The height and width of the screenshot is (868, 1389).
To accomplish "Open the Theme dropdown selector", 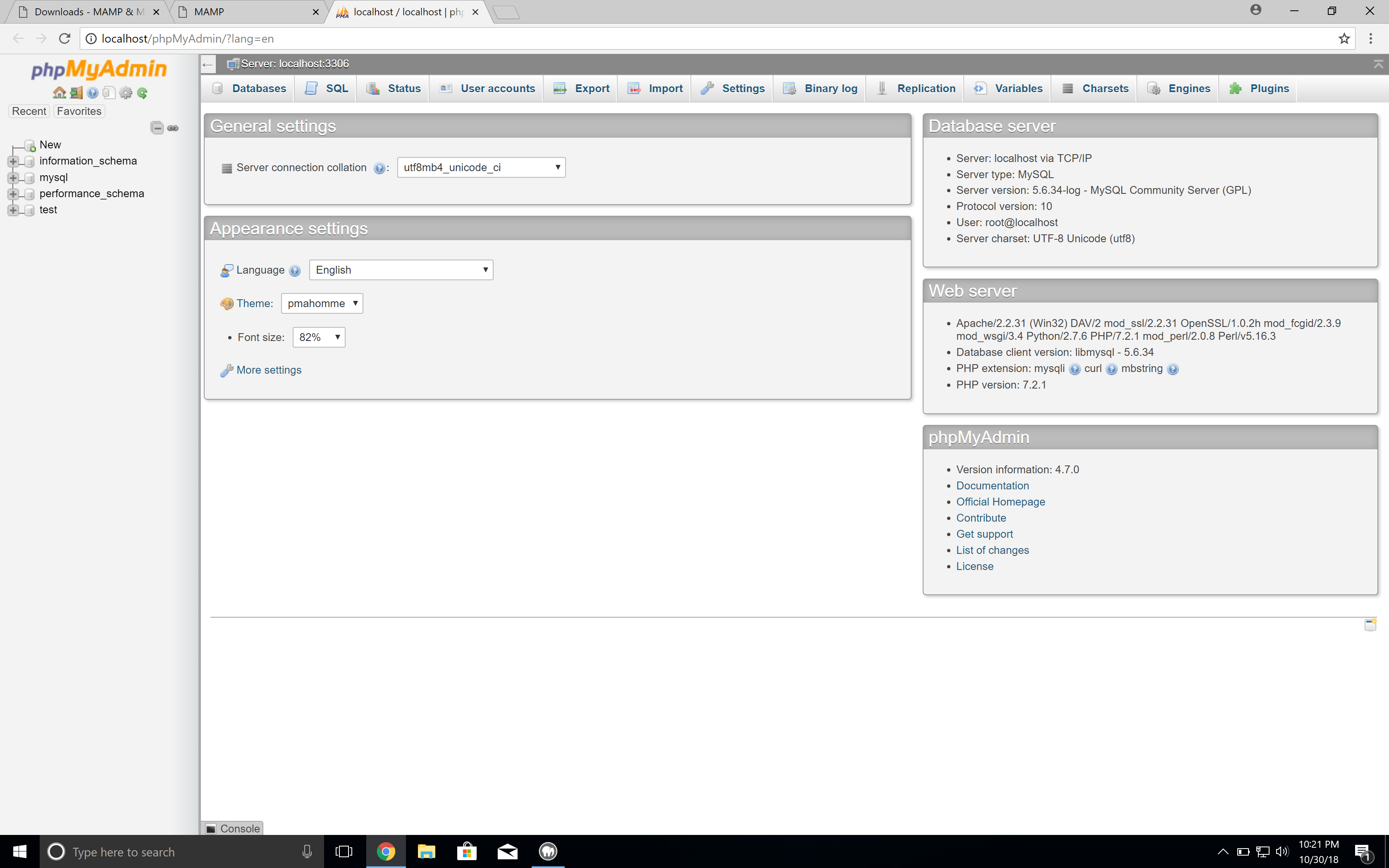I will point(321,303).
